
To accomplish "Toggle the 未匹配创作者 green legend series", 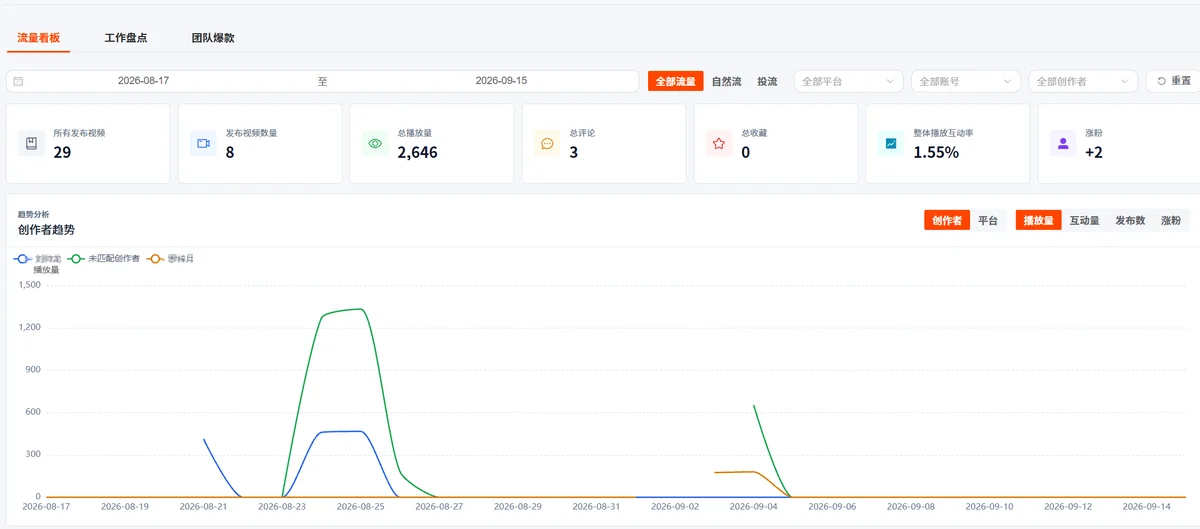I will (104, 258).
